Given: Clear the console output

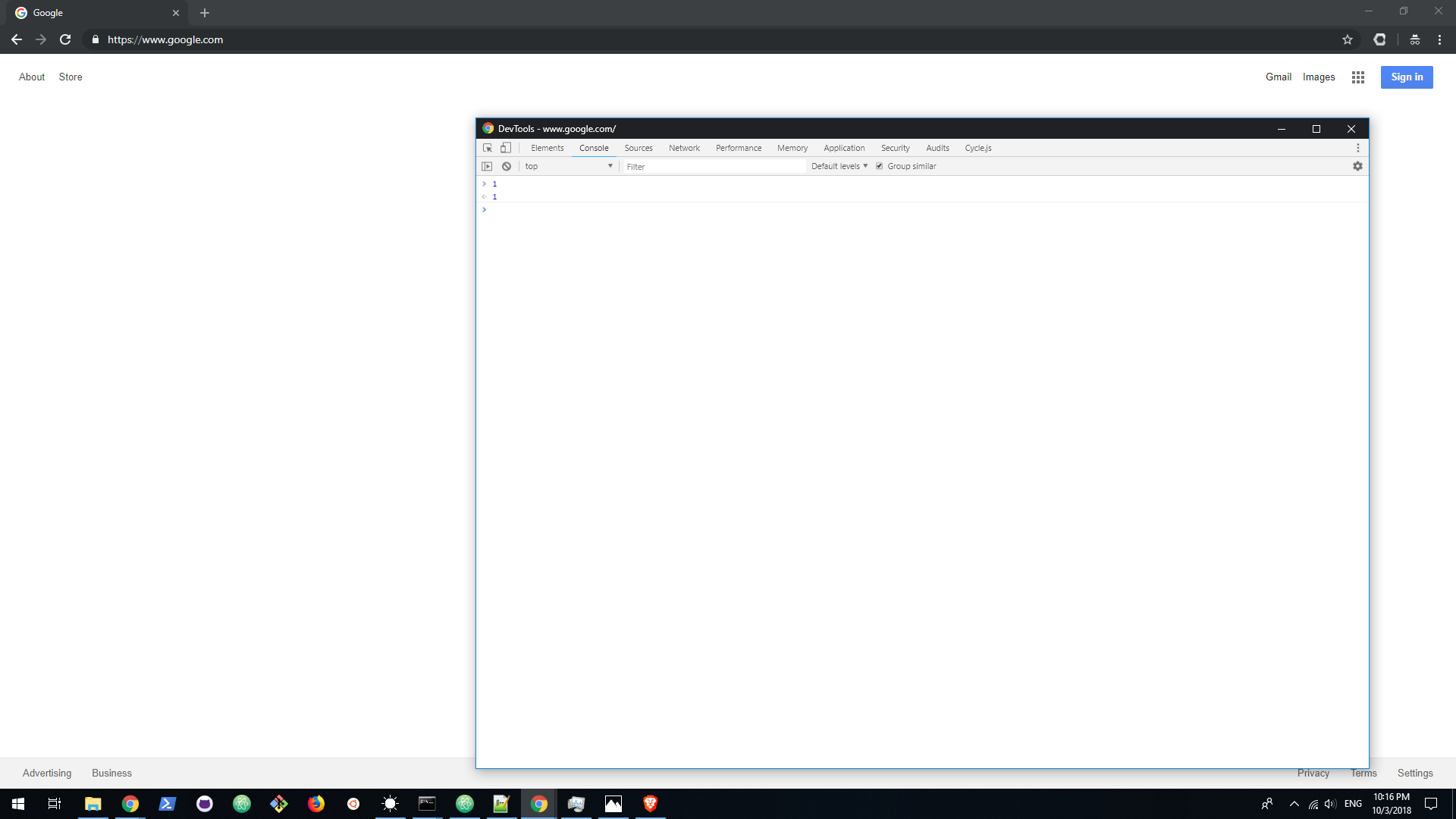Looking at the screenshot, I should tap(507, 166).
